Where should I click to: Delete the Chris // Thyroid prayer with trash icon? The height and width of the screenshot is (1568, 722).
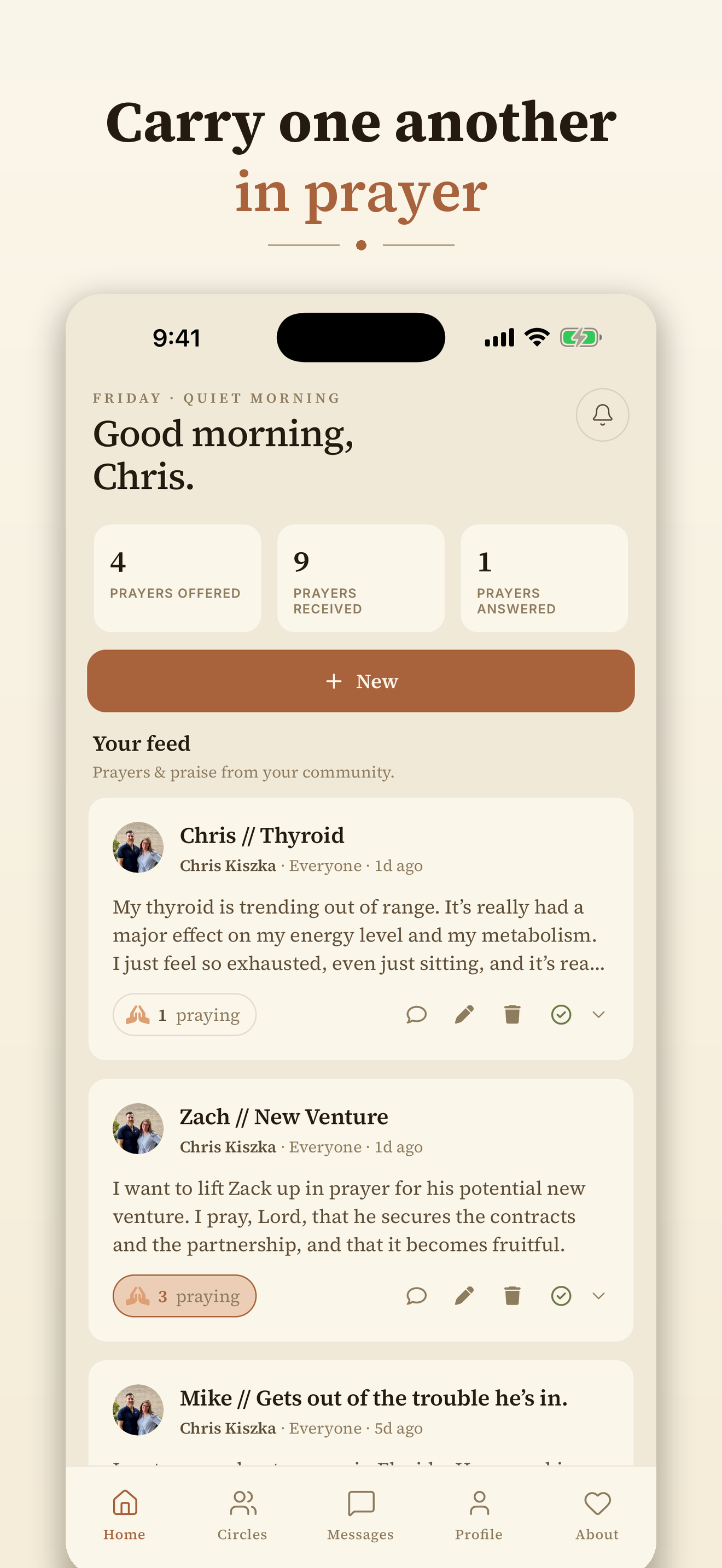pos(513,1014)
